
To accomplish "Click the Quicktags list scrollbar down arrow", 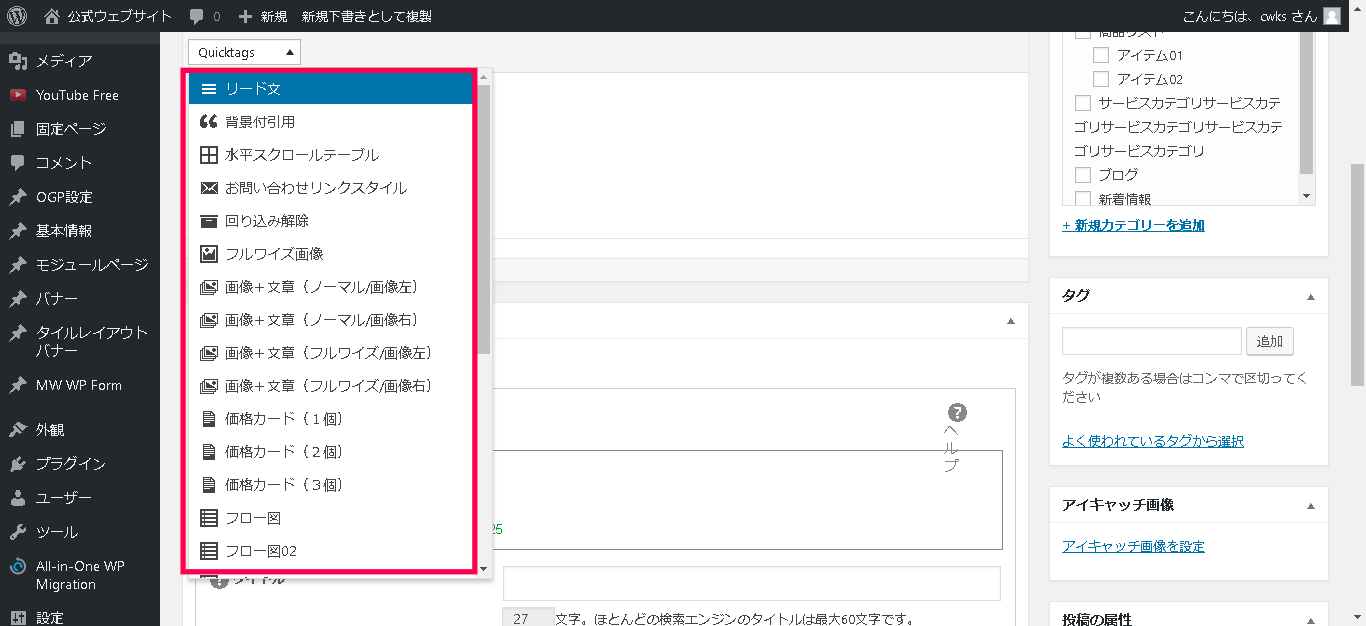I will (484, 568).
